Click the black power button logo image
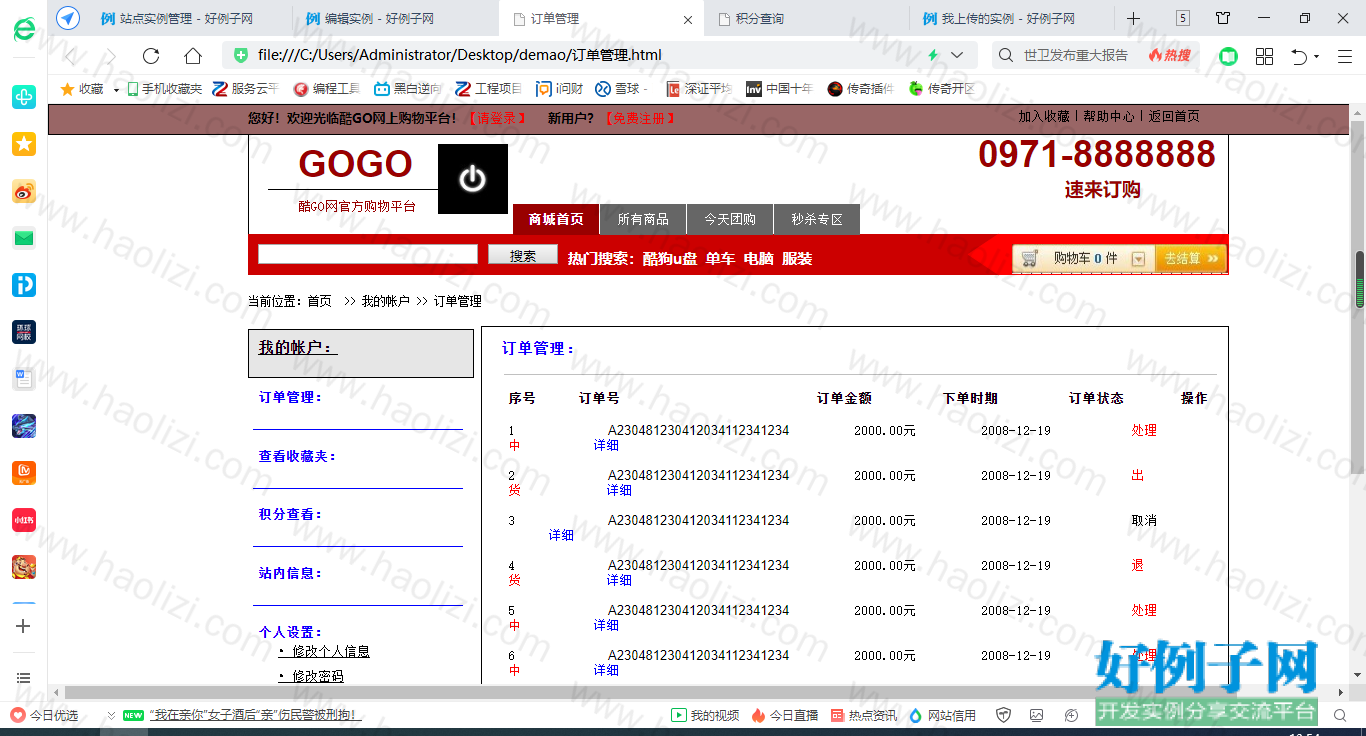 (x=473, y=179)
